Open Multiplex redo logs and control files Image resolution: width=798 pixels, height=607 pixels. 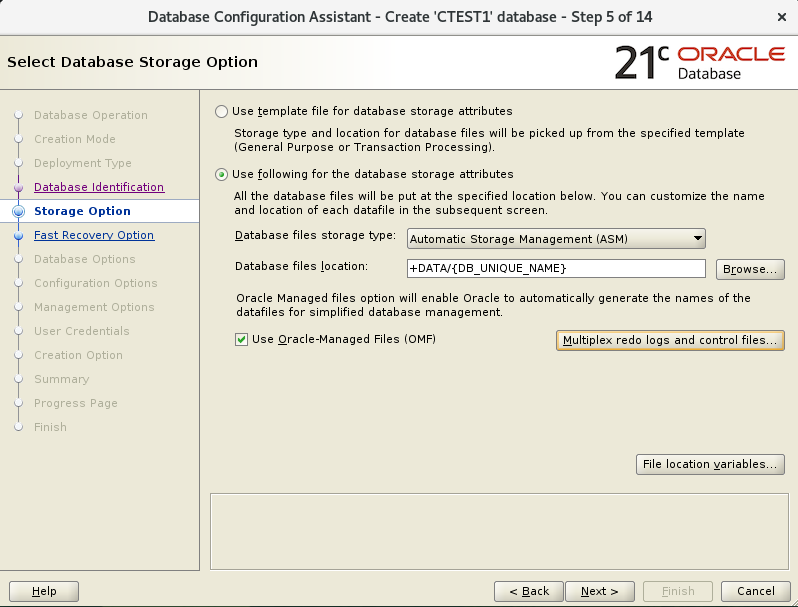pos(670,340)
